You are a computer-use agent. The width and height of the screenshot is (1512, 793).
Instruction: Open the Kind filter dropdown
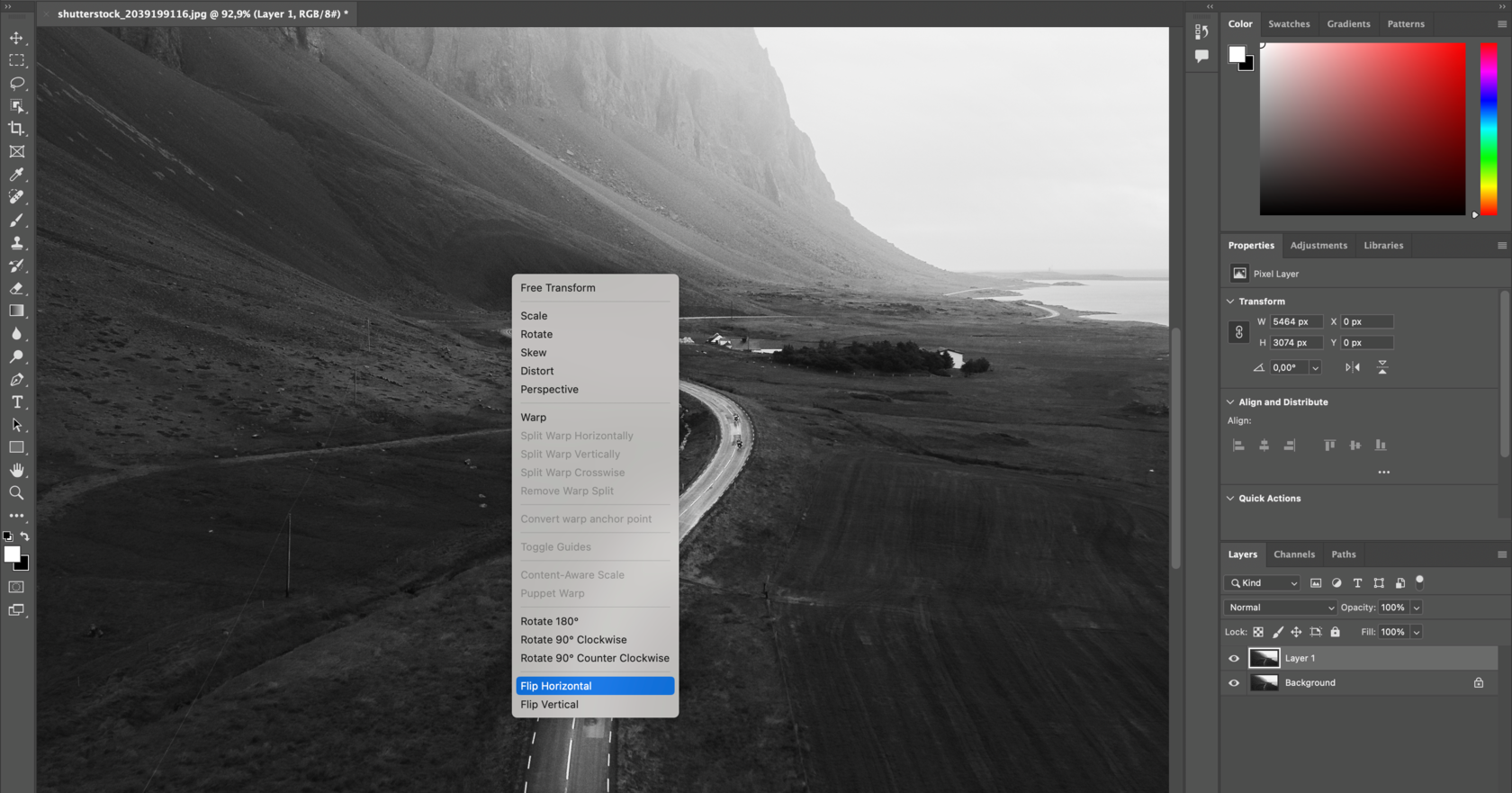click(x=1263, y=583)
